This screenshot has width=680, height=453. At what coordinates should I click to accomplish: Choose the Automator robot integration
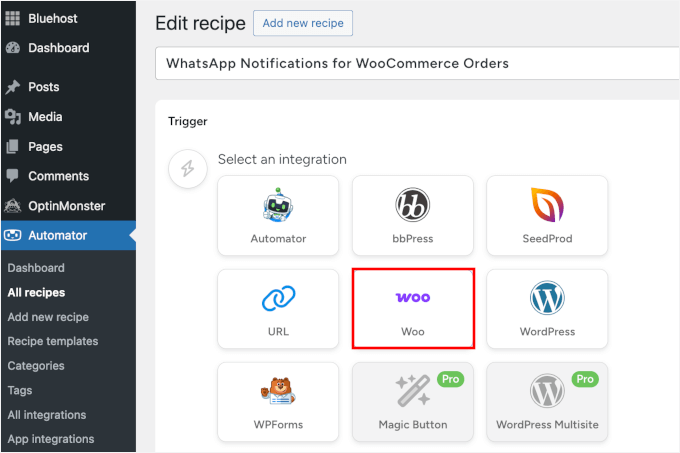(x=278, y=215)
